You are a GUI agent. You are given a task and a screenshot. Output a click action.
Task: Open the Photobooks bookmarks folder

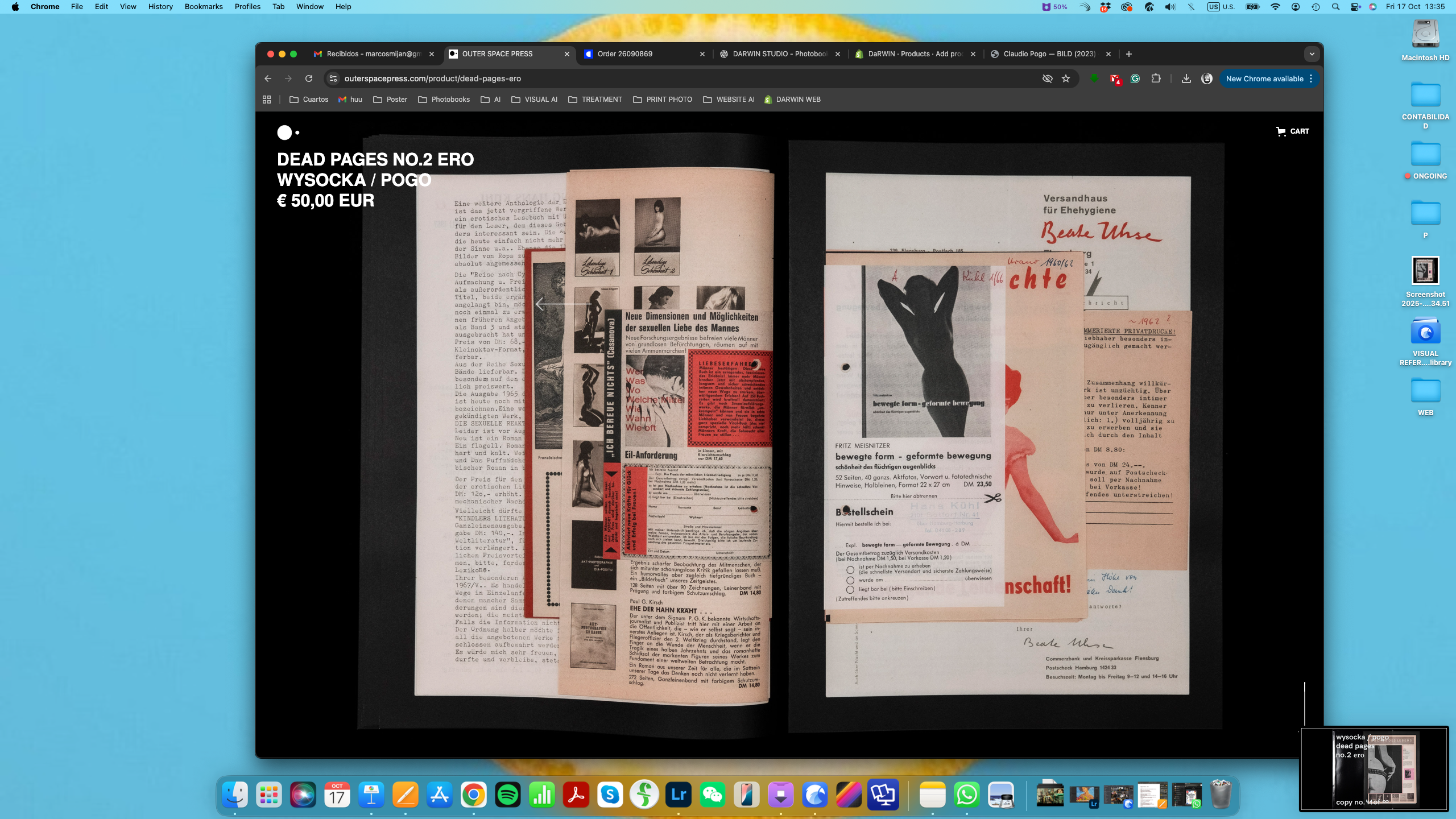[x=444, y=100]
